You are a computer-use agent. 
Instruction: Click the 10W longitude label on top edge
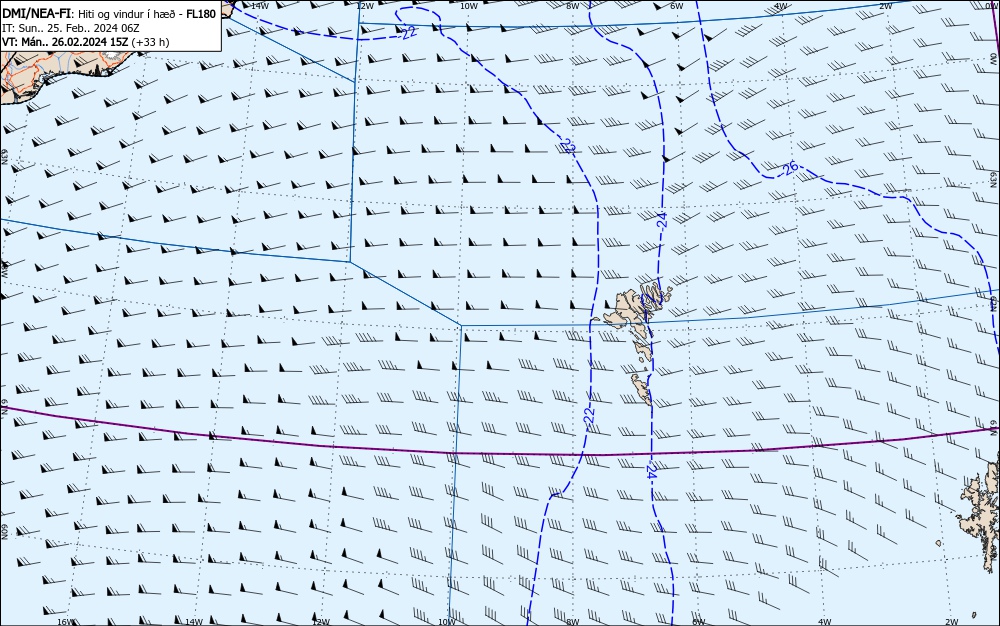point(469,6)
